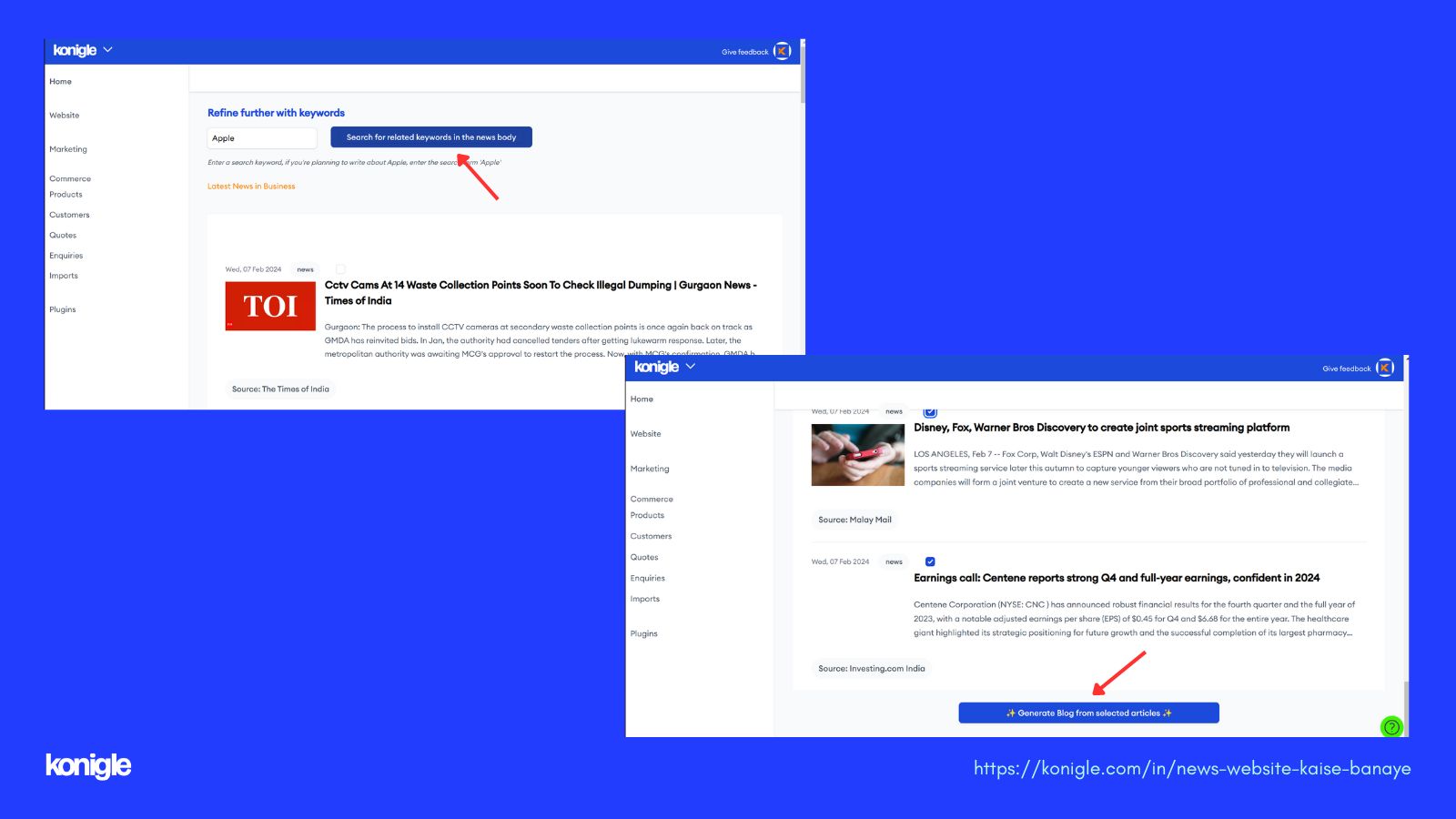Uncheck the Centene earnings call article checkbox
The height and width of the screenshot is (819, 1456).
click(930, 561)
